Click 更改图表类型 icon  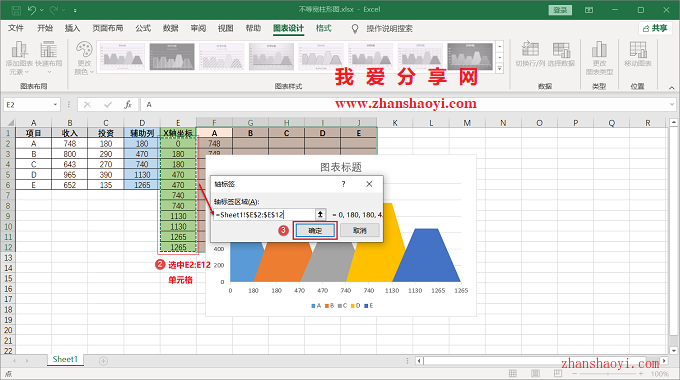click(x=599, y=58)
